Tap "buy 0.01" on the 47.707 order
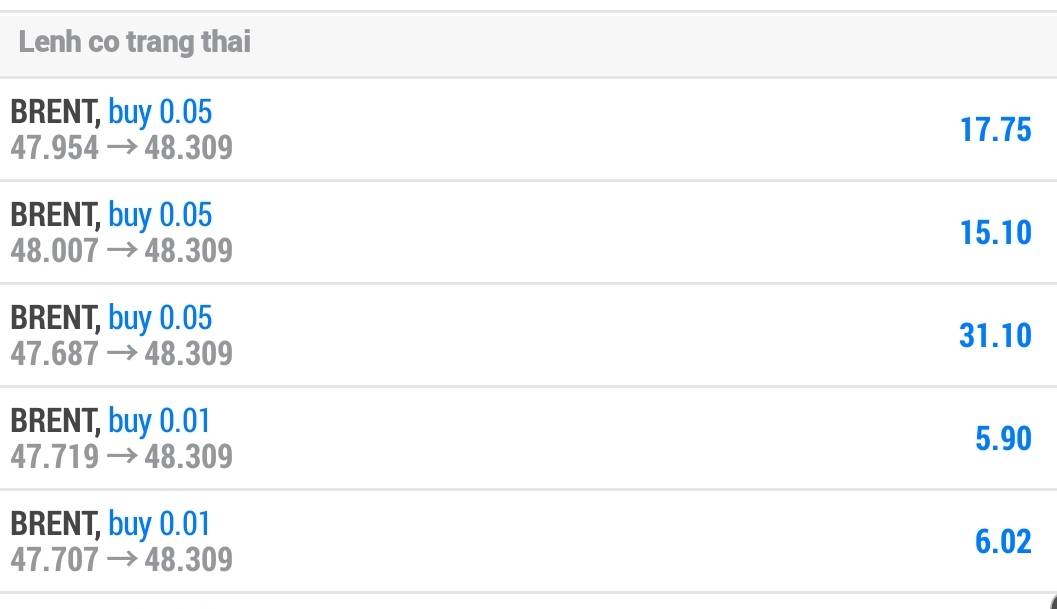Screen dimensions: 1057x609 (159, 523)
